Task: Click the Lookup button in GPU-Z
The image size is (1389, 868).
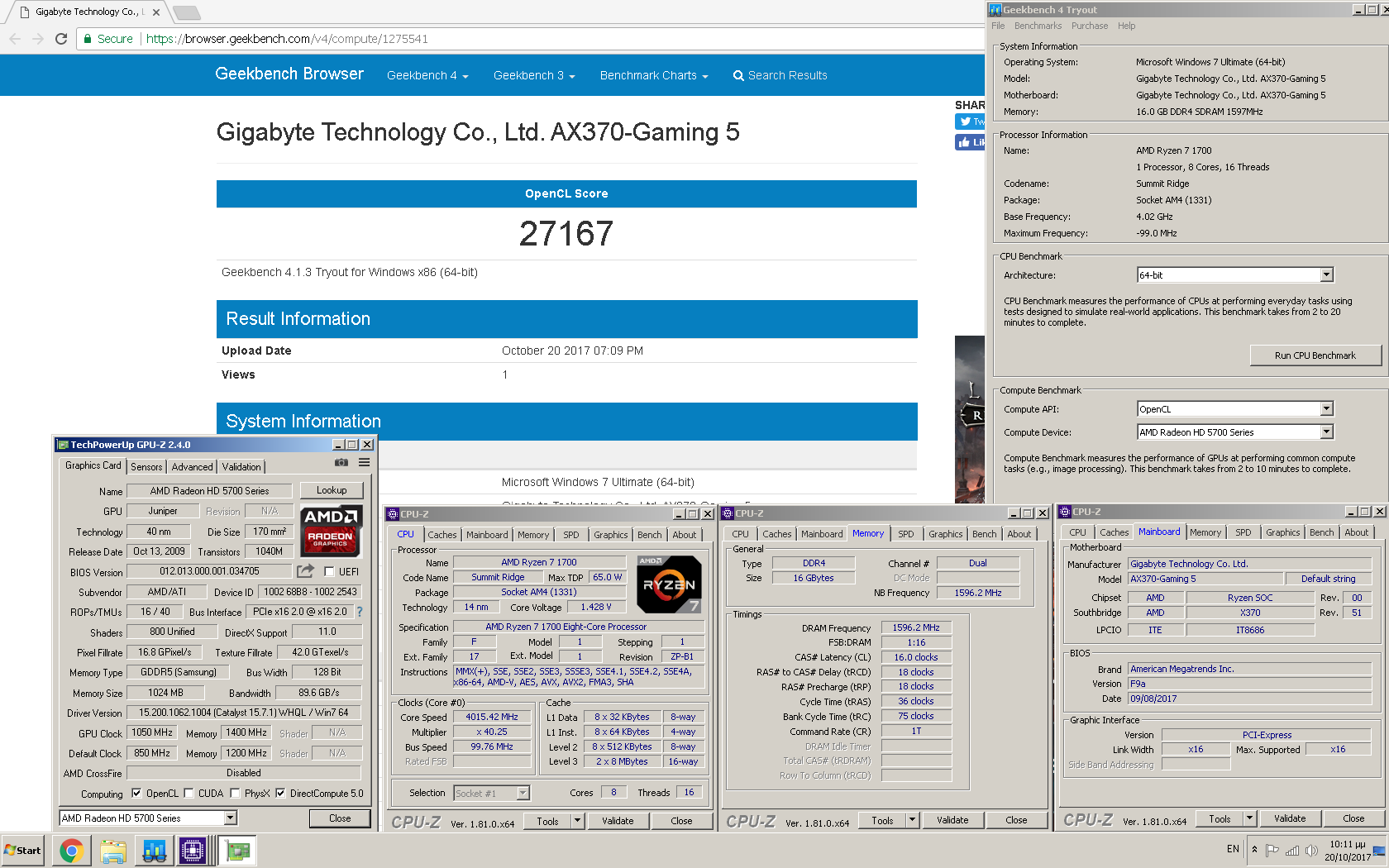Action: [x=332, y=490]
